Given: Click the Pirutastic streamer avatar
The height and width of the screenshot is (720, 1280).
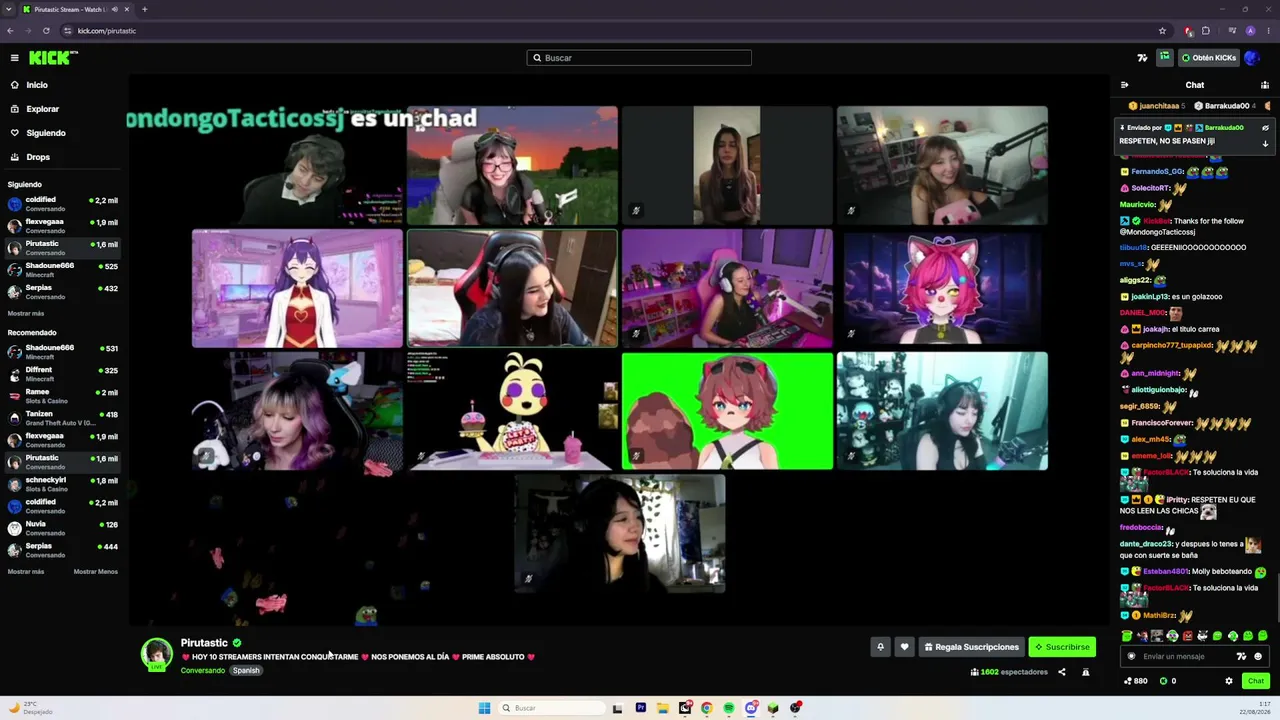Looking at the screenshot, I should 156,653.
